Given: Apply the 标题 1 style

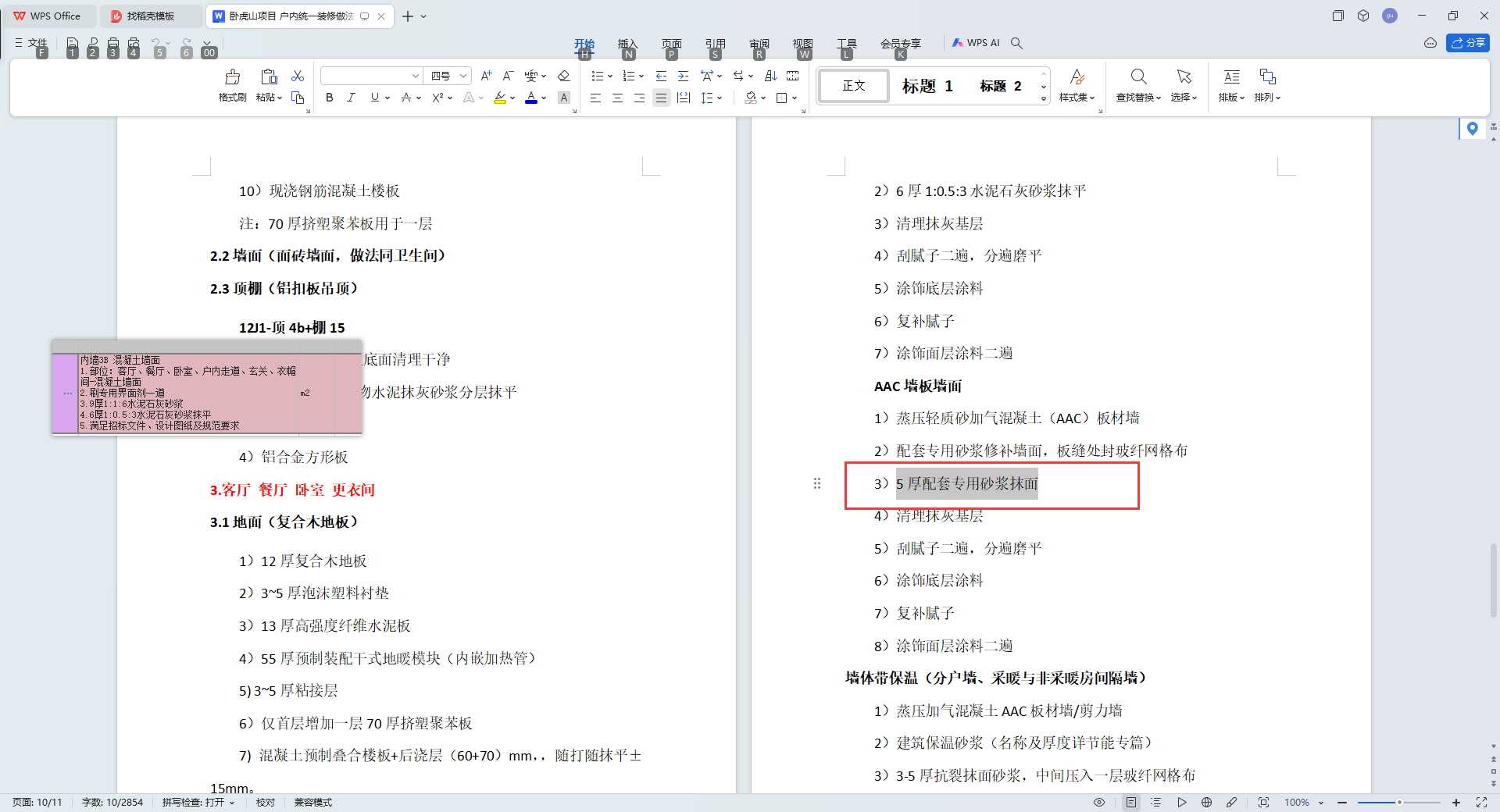Looking at the screenshot, I should pos(927,86).
